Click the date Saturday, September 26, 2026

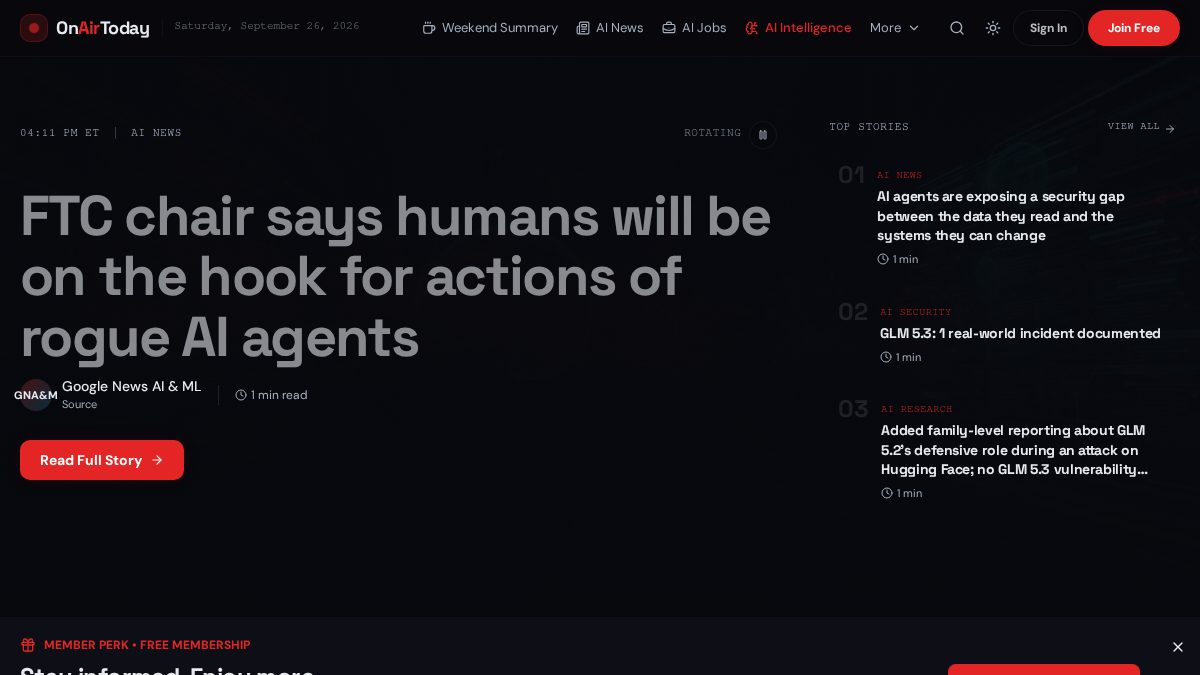click(267, 26)
